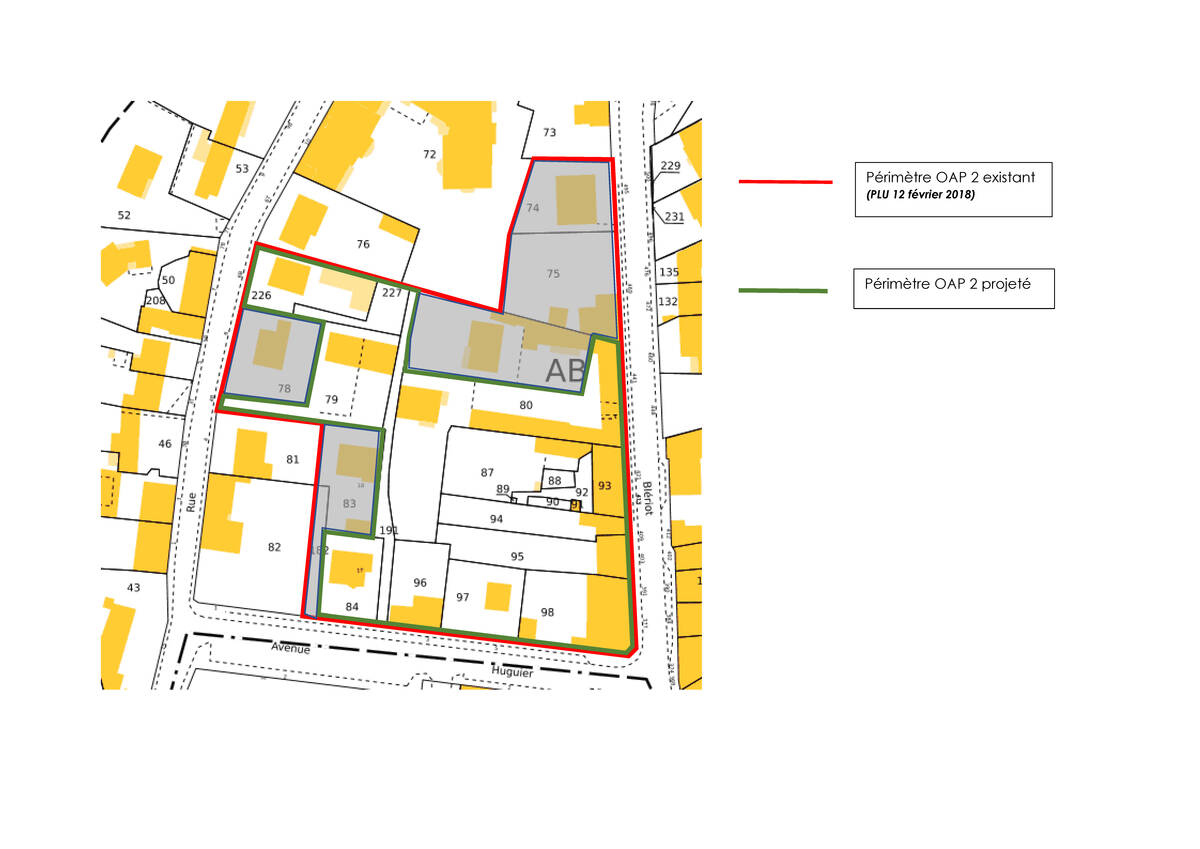Select parcel 80 label
The height and width of the screenshot is (849, 1200).
(x=526, y=405)
